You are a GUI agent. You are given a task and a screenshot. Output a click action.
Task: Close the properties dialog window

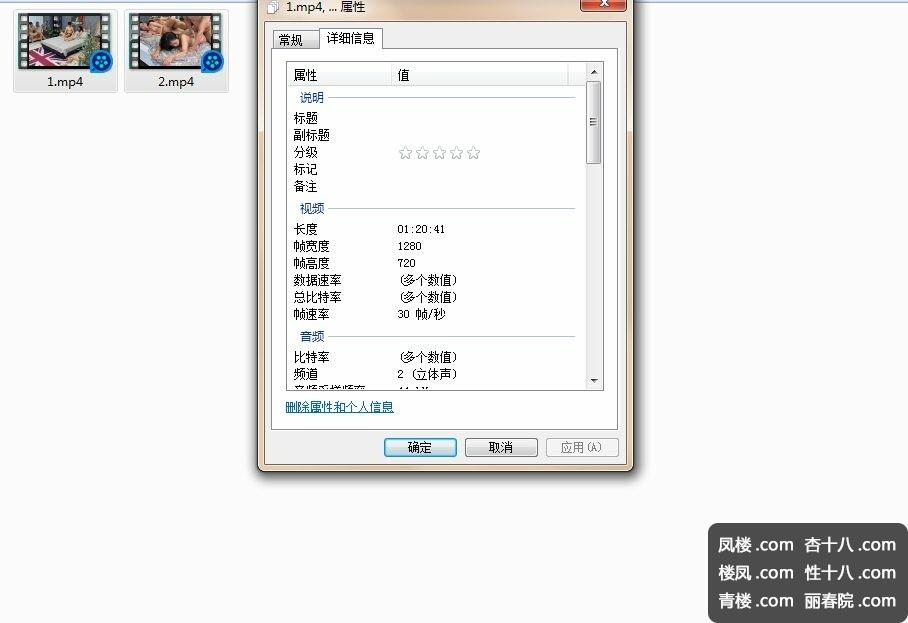click(607, 5)
